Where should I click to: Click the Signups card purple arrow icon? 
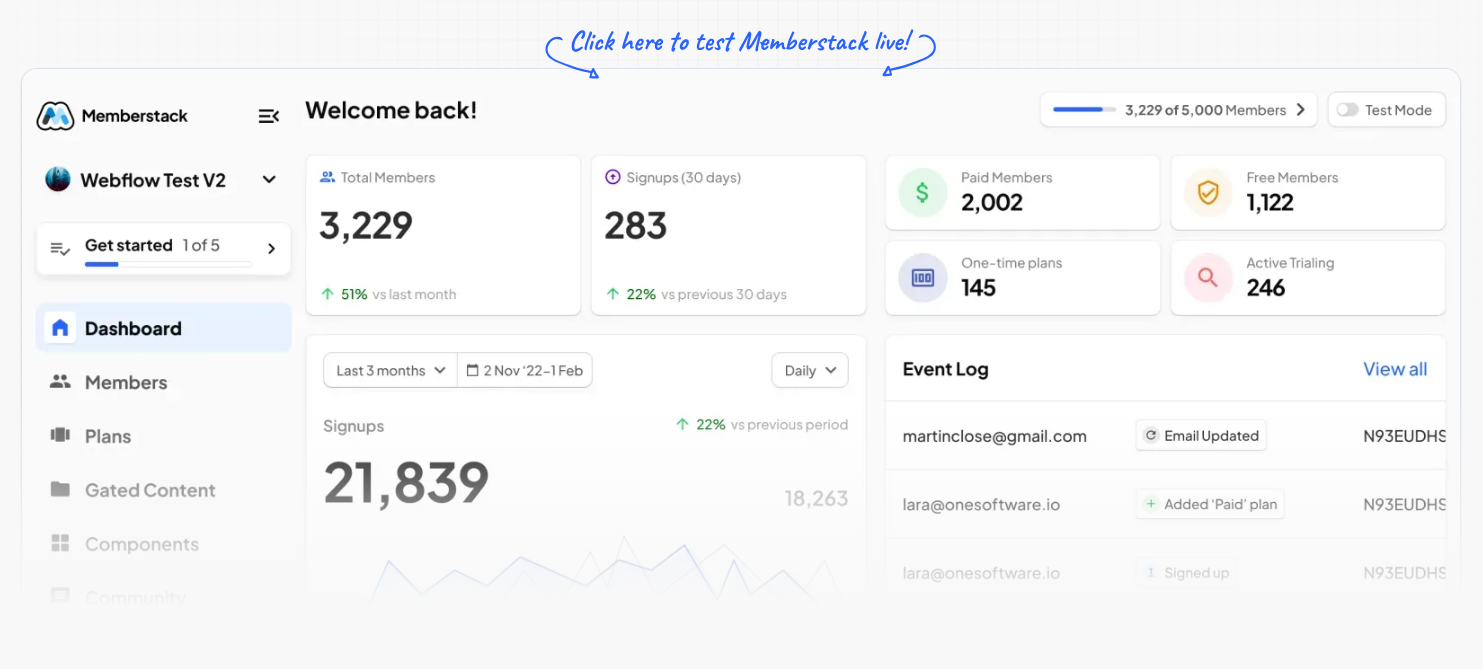pos(613,177)
